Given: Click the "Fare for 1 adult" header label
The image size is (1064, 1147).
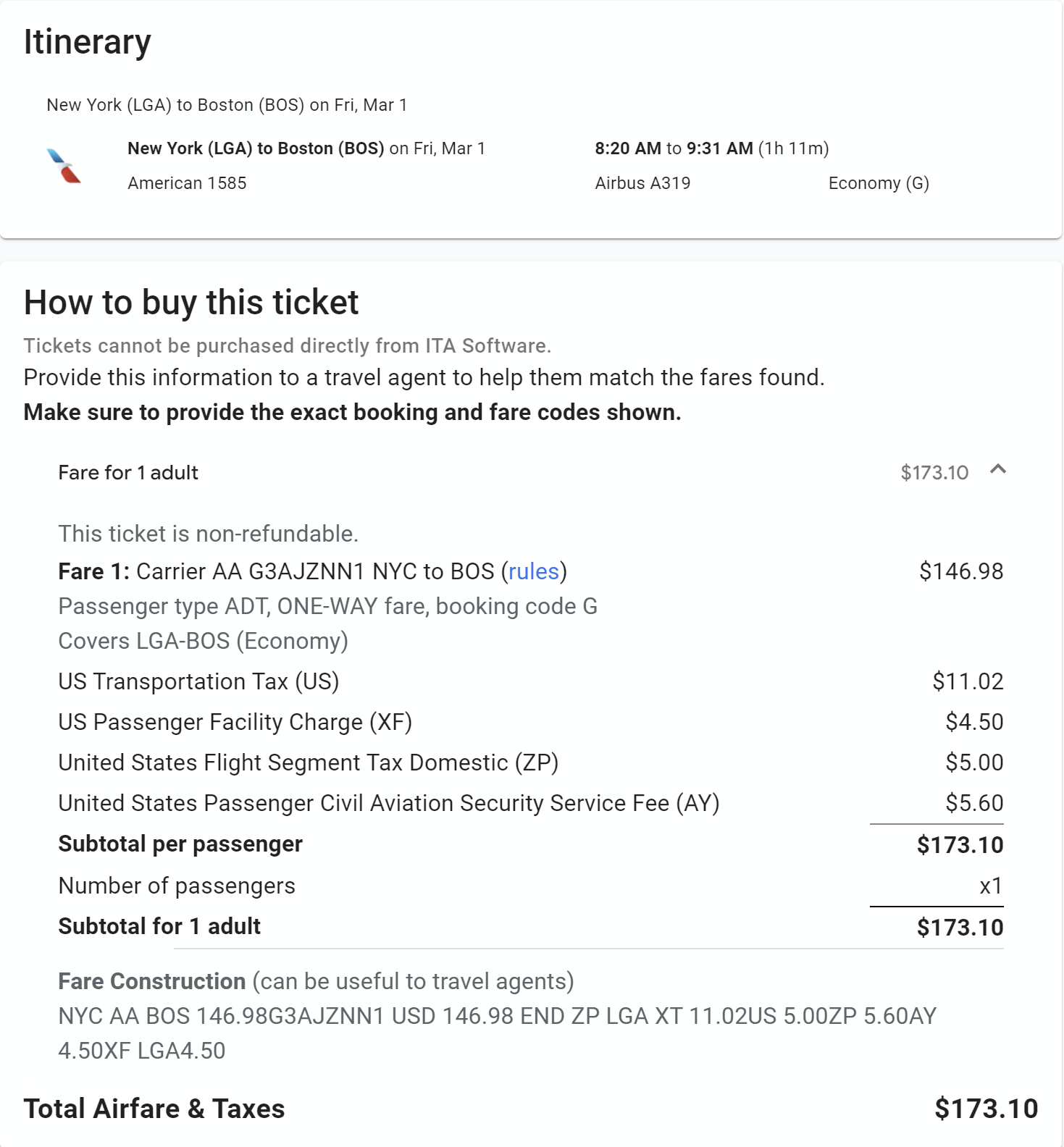Looking at the screenshot, I should tap(128, 473).
